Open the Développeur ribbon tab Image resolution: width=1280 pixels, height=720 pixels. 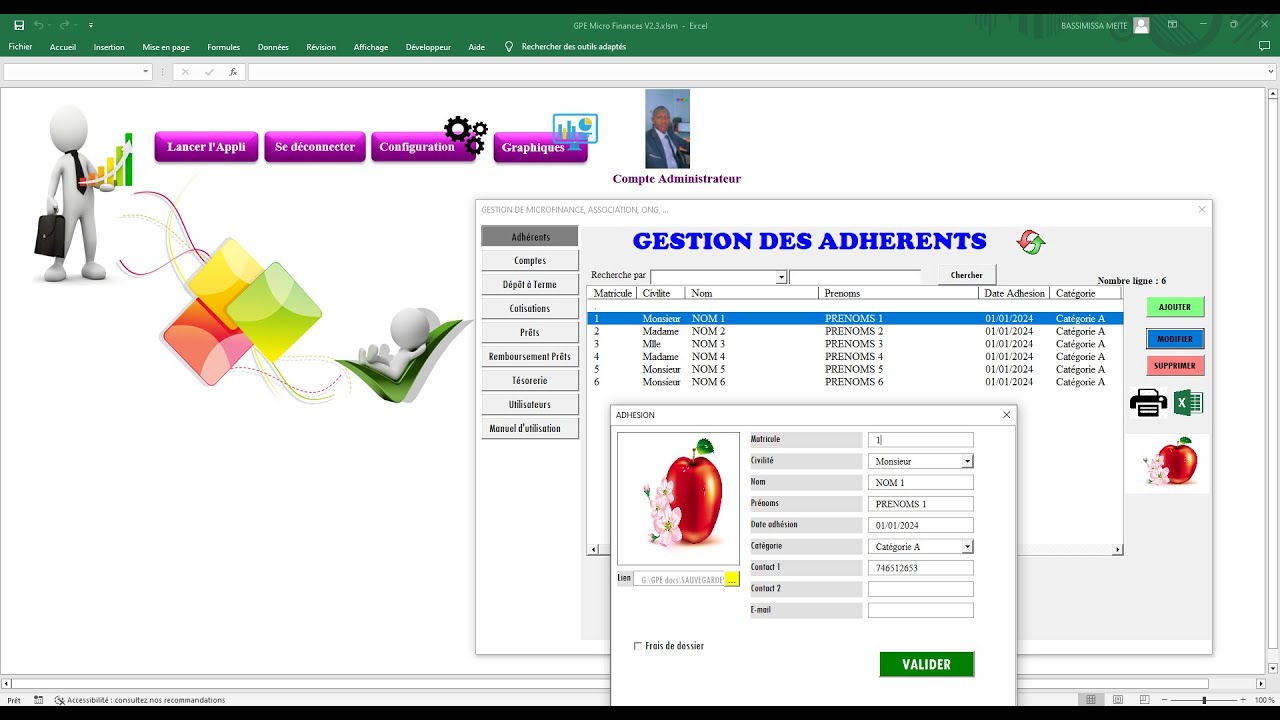428,47
